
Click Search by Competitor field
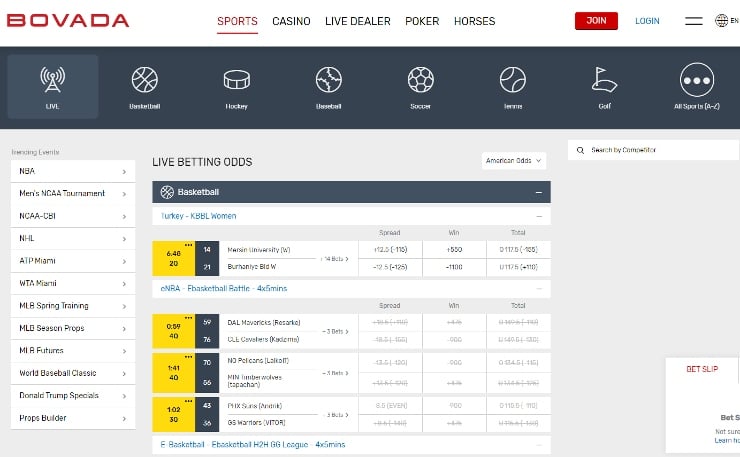654,150
